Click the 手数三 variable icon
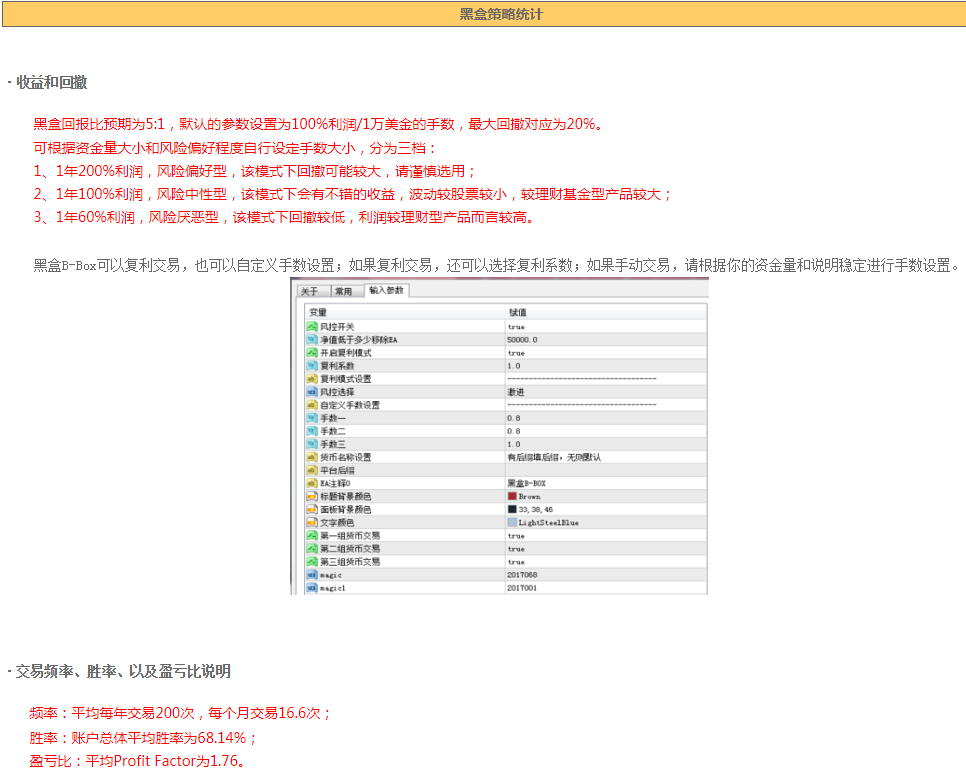966x782 pixels. (x=312, y=444)
